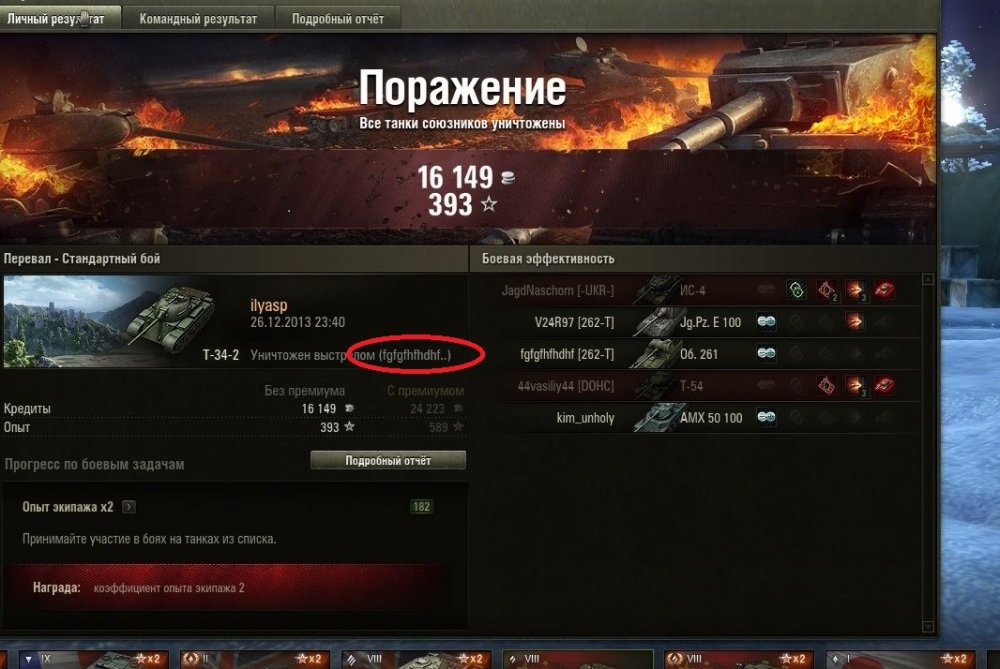Image resolution: width=1000 pixels, height=669 pixels.
Task: Select the Личный результат tab
Action: pos(56,19)
